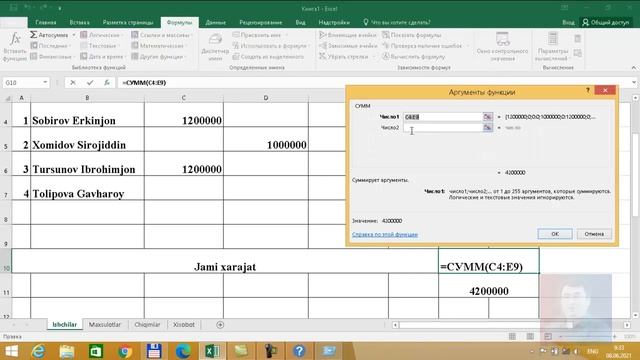This screenshot has height=360, width=640.
Task: Open the Page Layout ribbon tab
Action: tap(128, 22)
